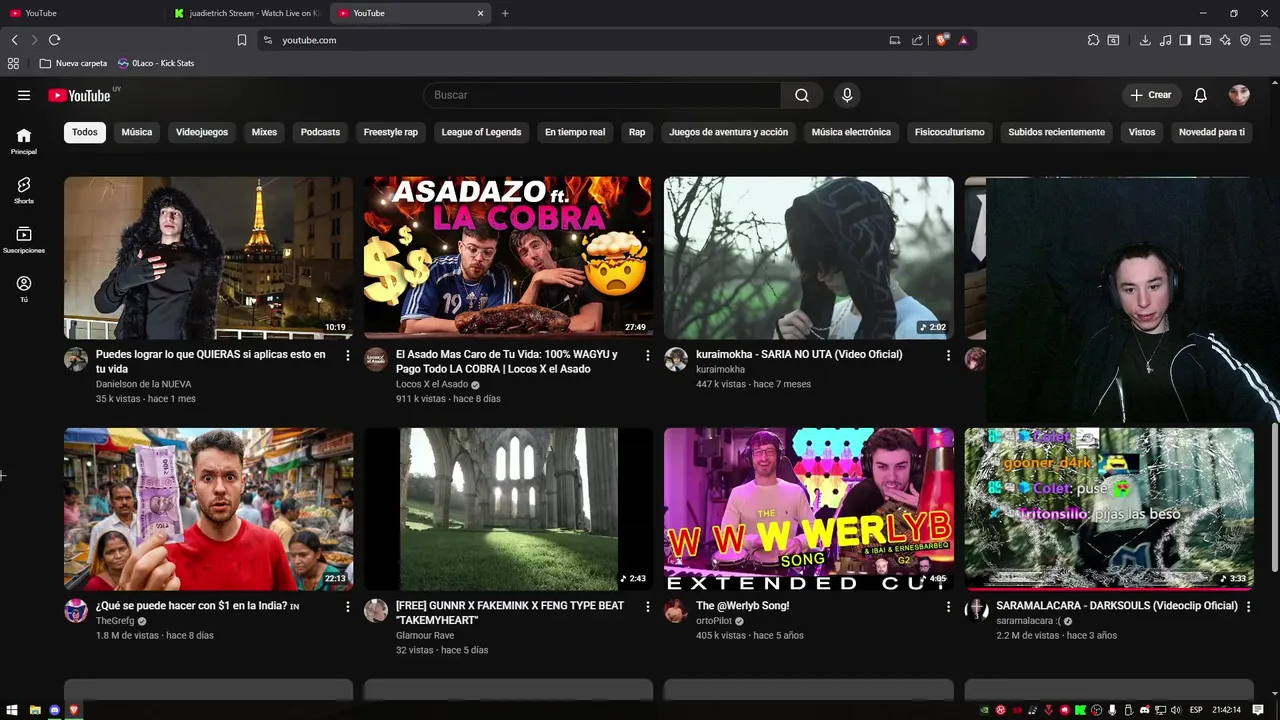Image resolution: width=1280 pixels, height=720 pixels.
Task: Click the search magnifier button
Action: point(802,95)
